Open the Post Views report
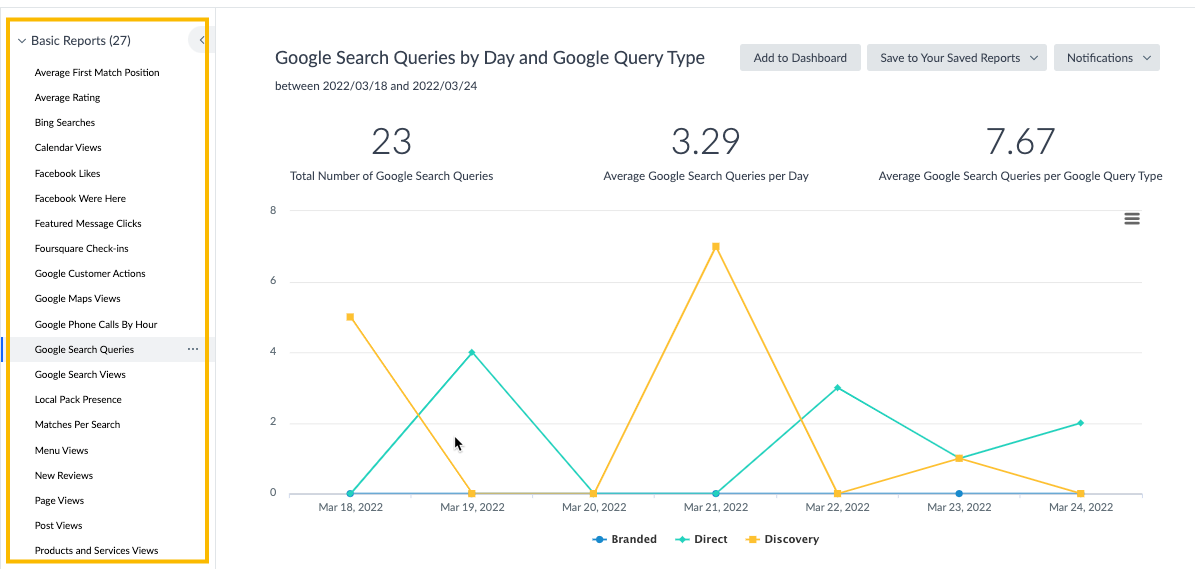1195x569 pixels. [x=58, y=526]
